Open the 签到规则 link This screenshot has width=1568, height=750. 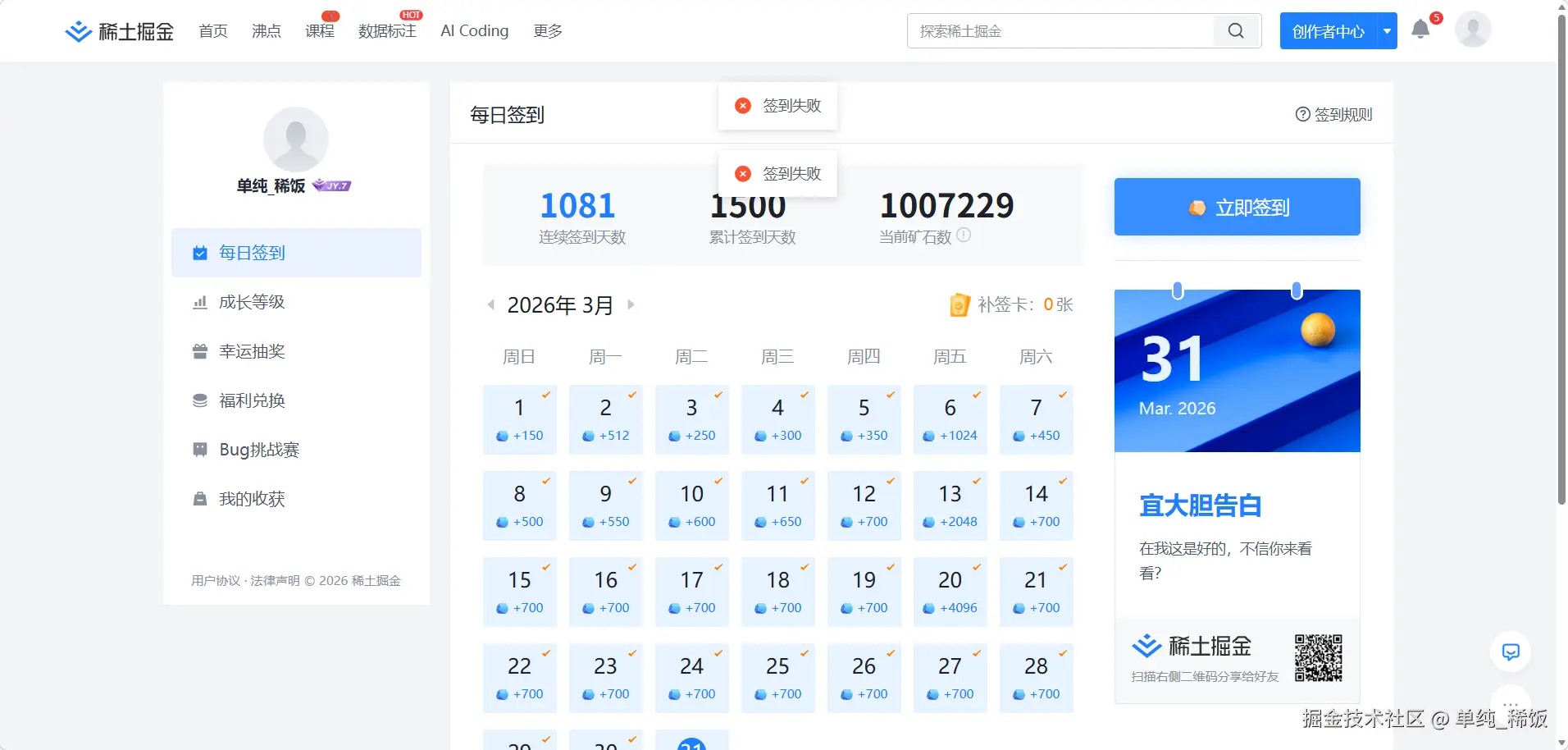pyautogui.click(x=1333, y=114)
